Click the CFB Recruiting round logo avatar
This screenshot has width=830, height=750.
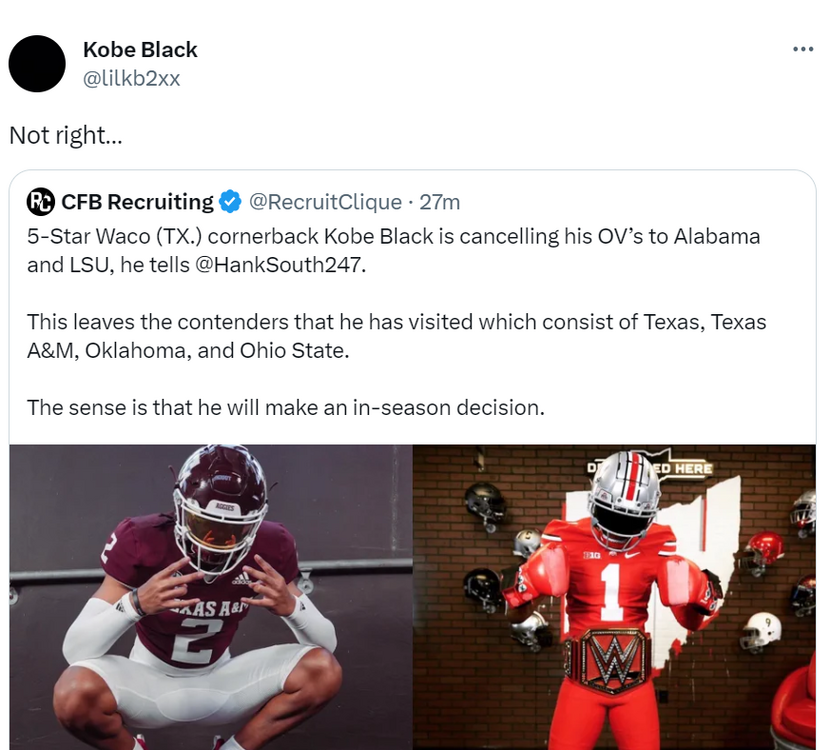coord(40,202)
